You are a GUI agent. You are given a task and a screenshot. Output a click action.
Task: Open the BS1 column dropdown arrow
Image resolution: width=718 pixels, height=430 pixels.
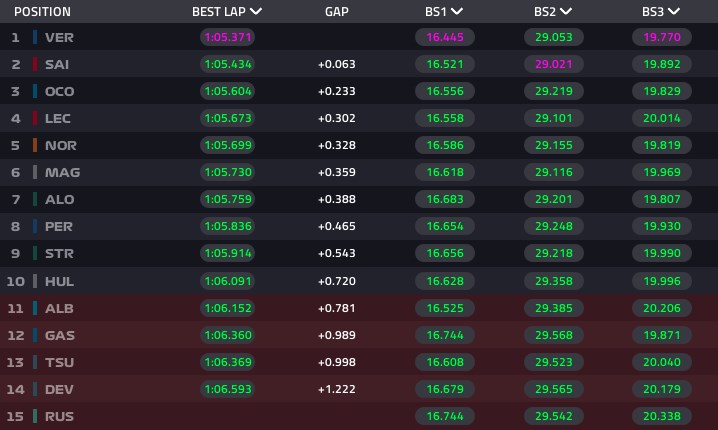tap(457, 12)
